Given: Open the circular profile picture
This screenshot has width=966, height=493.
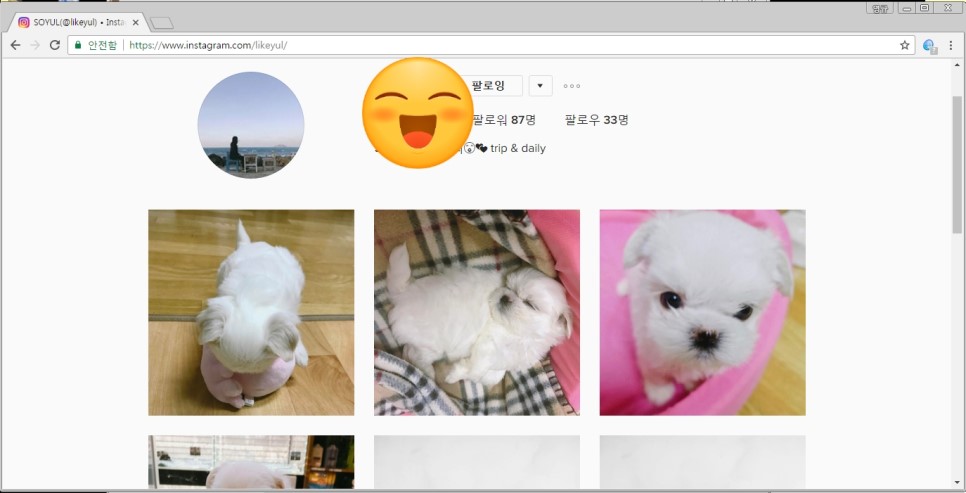Looking at the screenshot, I should click(251, 125).
